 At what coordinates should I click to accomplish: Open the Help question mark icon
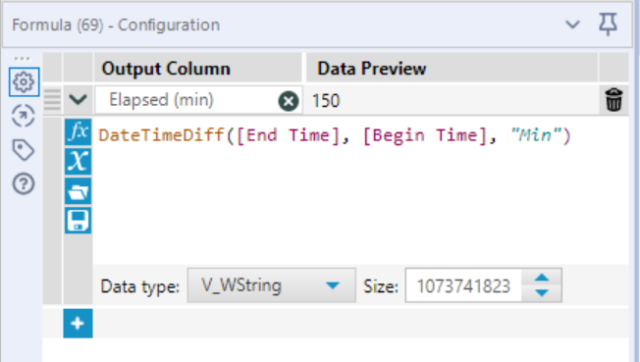tap(23, 184)
